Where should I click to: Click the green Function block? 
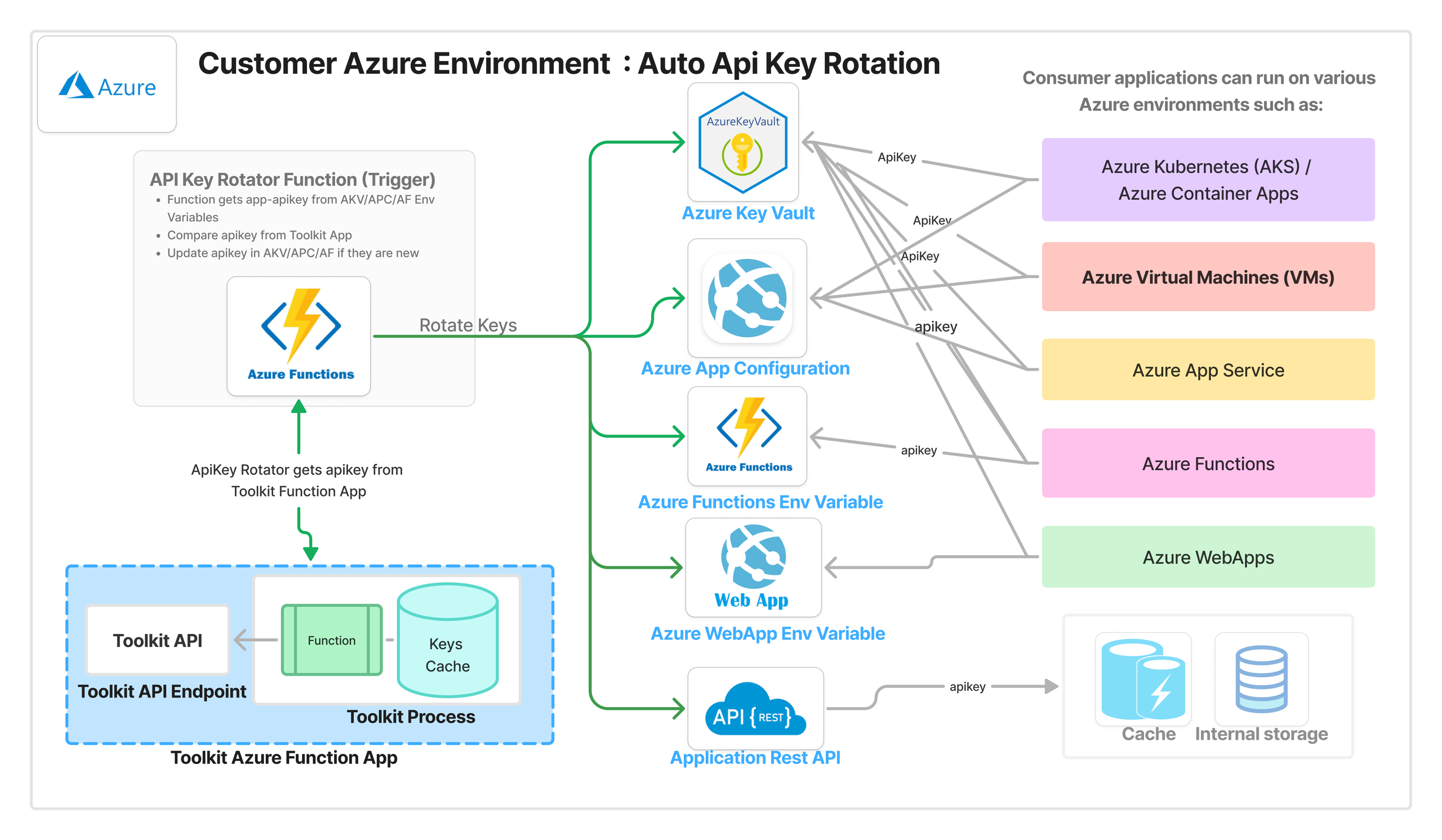point(332,641)
